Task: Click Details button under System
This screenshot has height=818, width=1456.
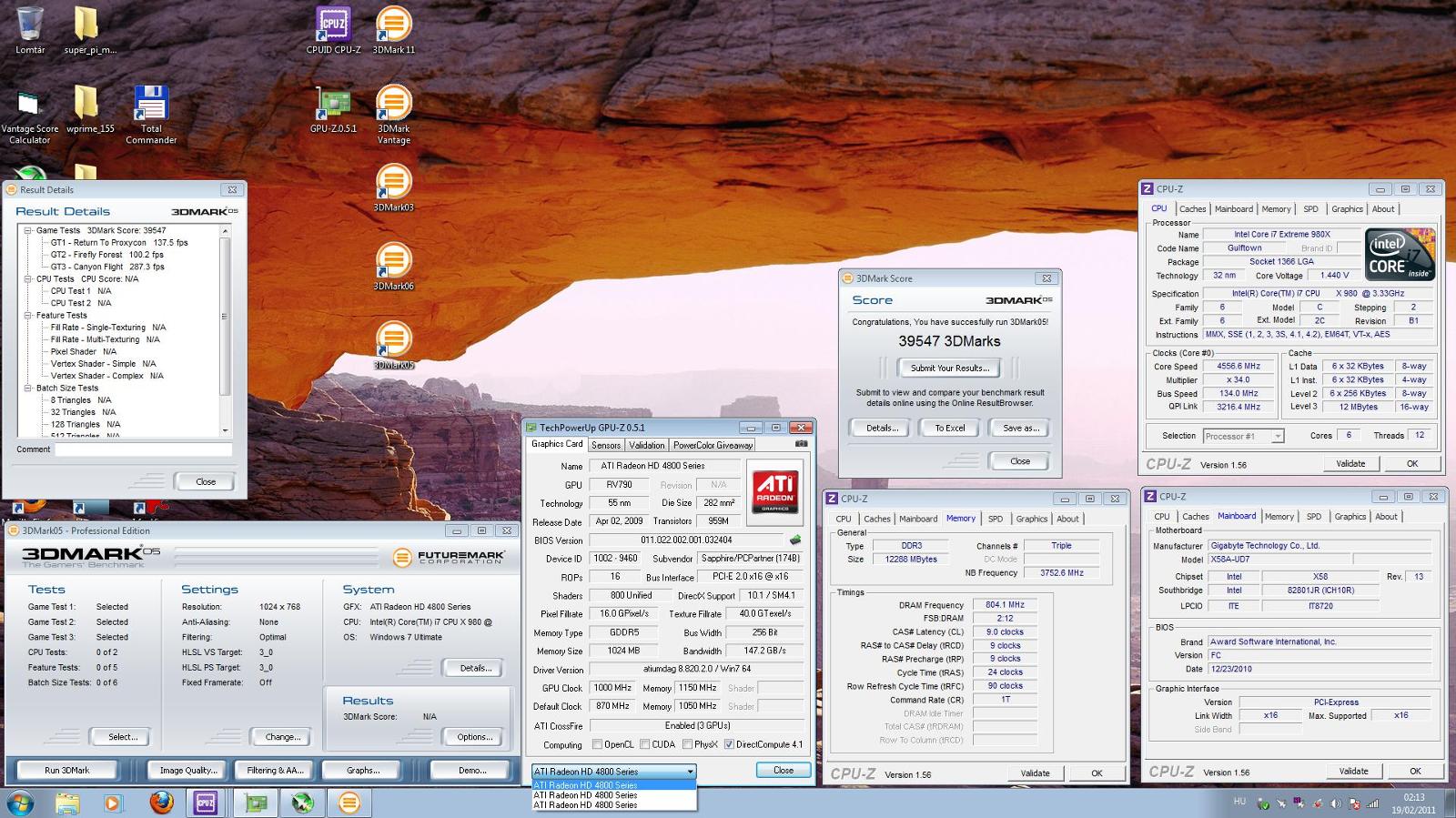Action: 474,668
